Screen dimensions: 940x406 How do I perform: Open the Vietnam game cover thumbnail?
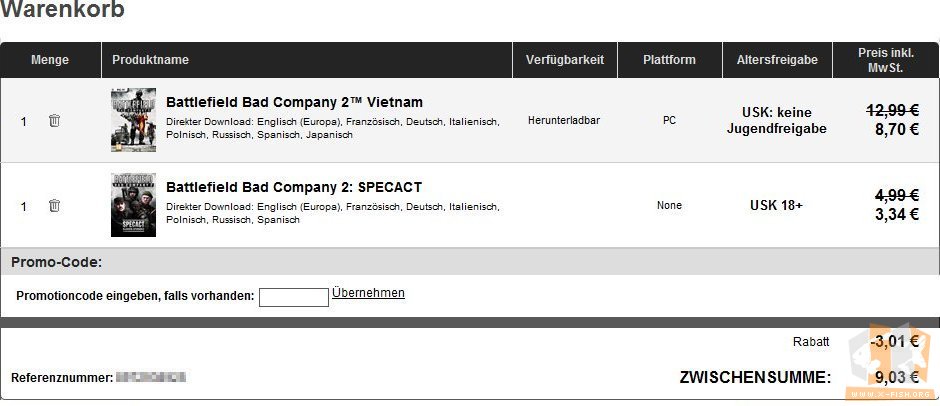133,120
